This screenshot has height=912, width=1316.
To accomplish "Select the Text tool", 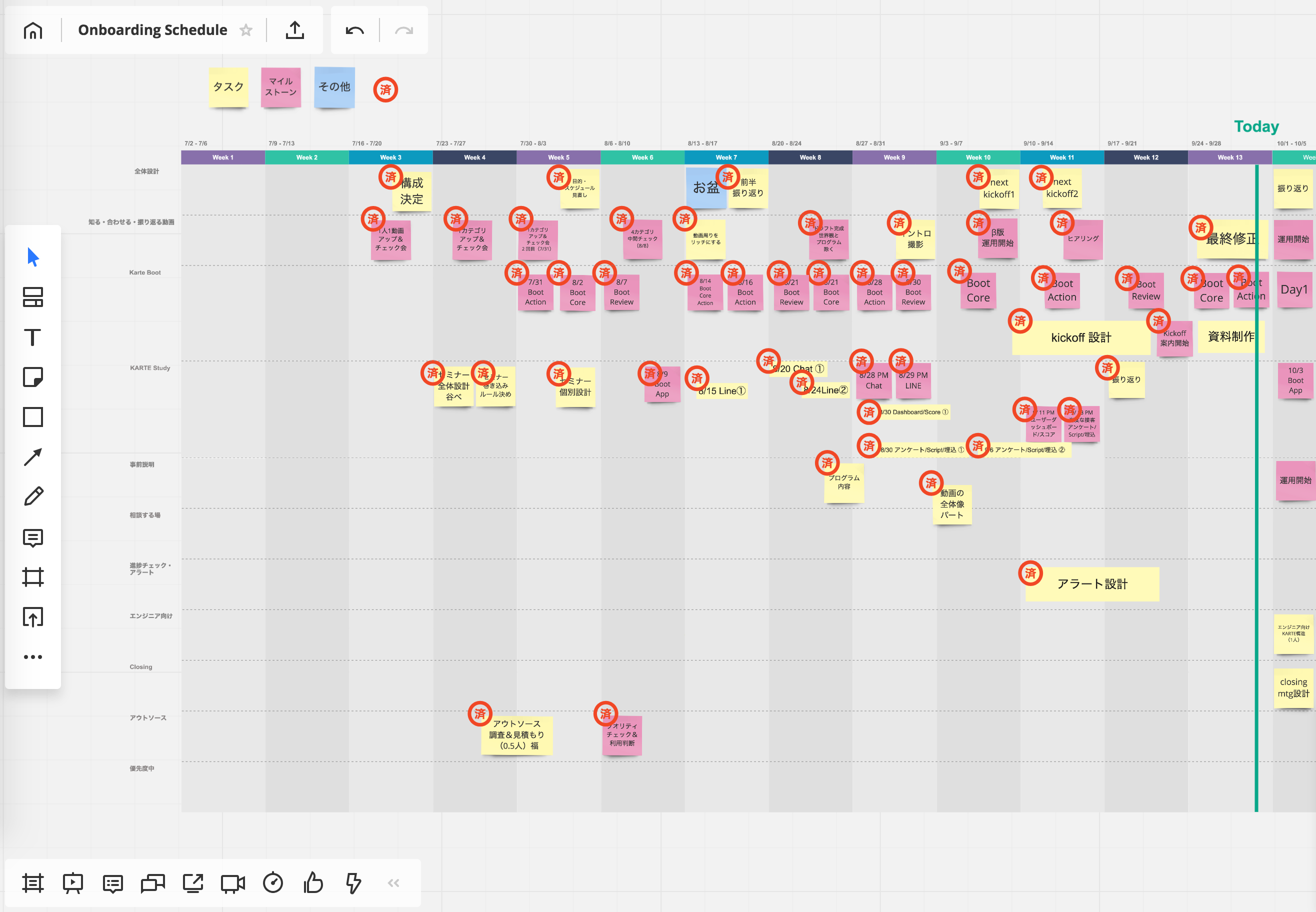I will click(32, 337).
